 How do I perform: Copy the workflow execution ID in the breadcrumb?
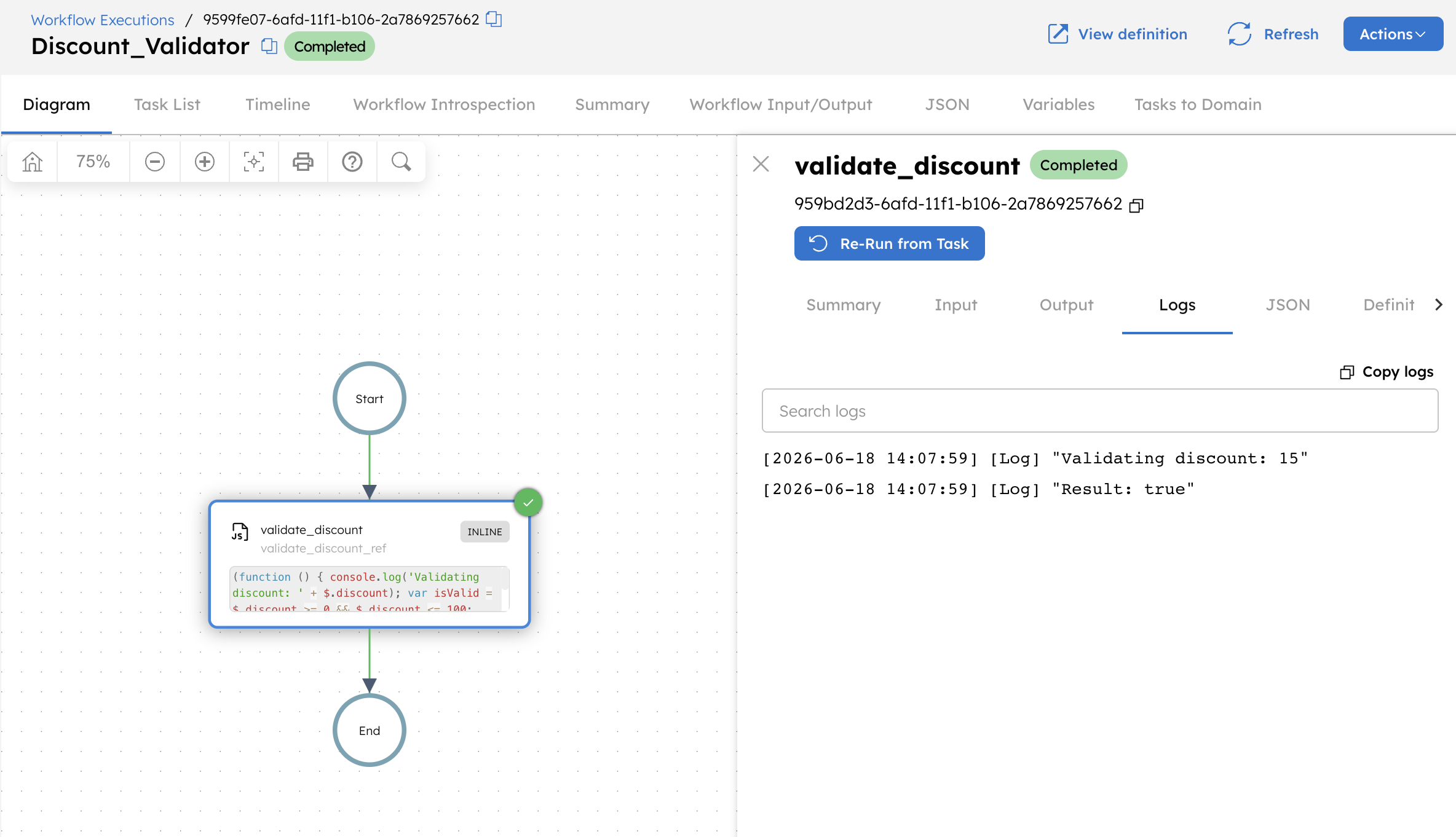494,19
